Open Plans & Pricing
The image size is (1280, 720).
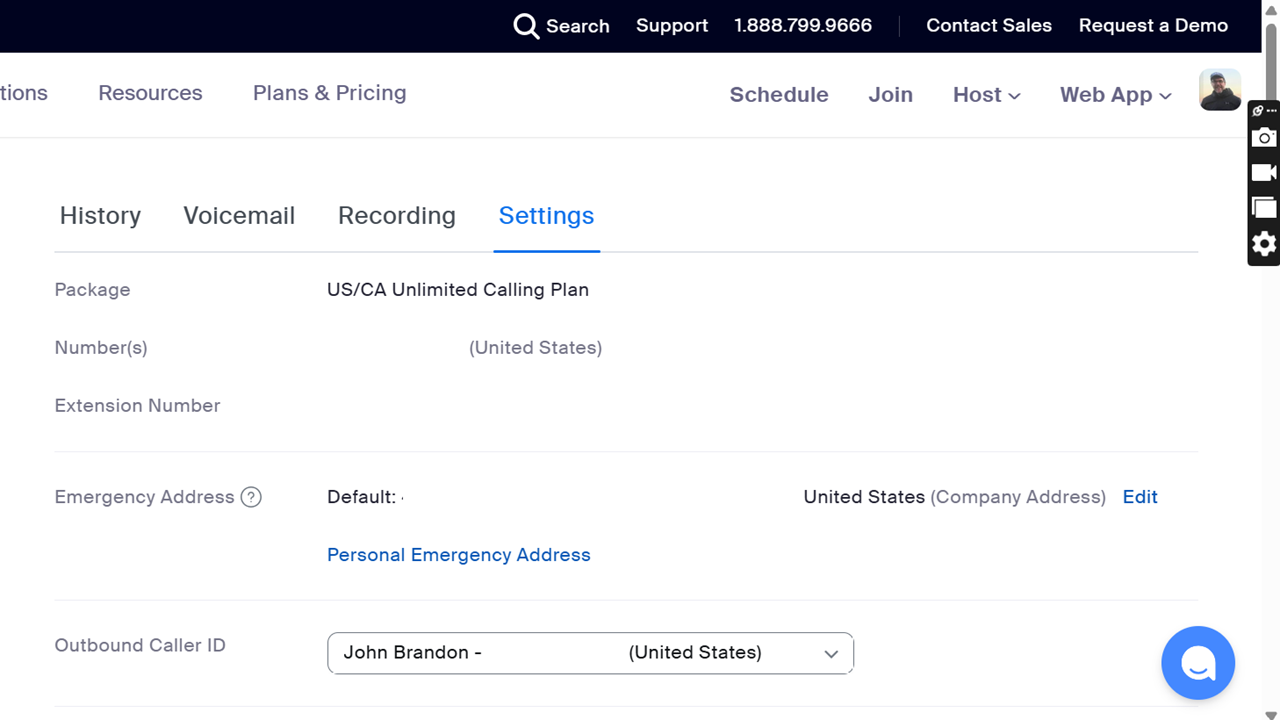[x=330, y=93]
